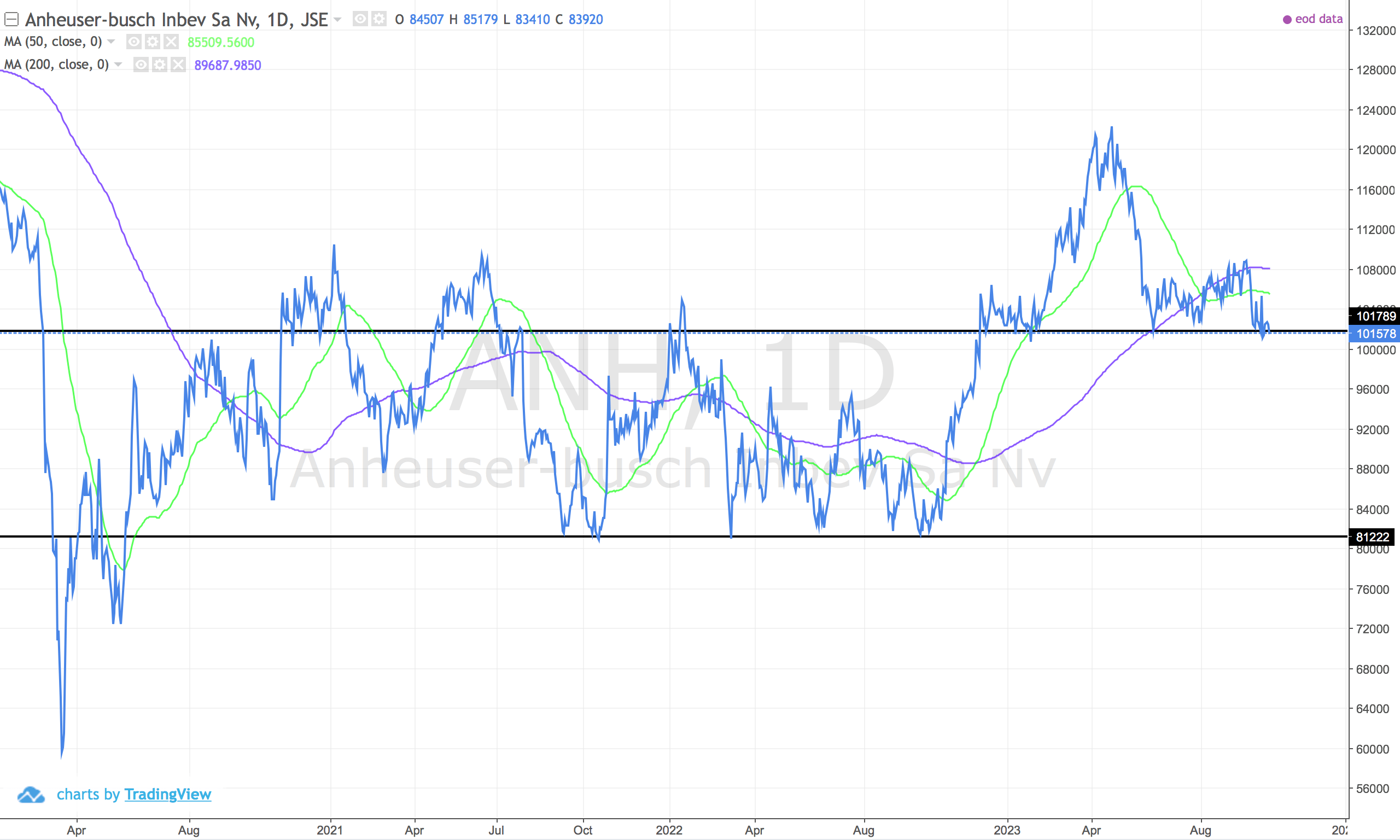
Task: Open dropdown next to Anheuser-busch Inbev title
Action: (338, 20)
